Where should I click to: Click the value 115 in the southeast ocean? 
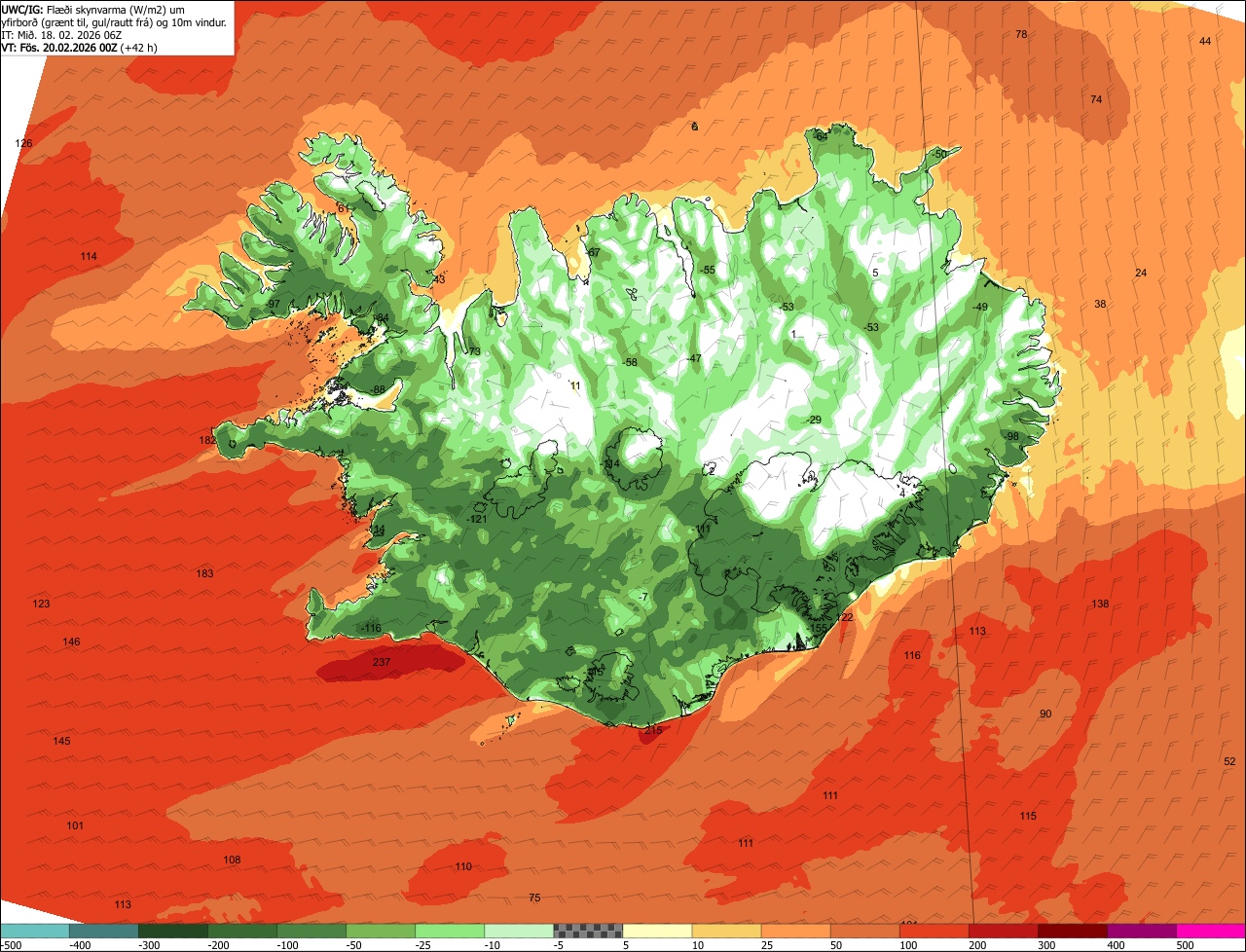[x=1028, y=816]
